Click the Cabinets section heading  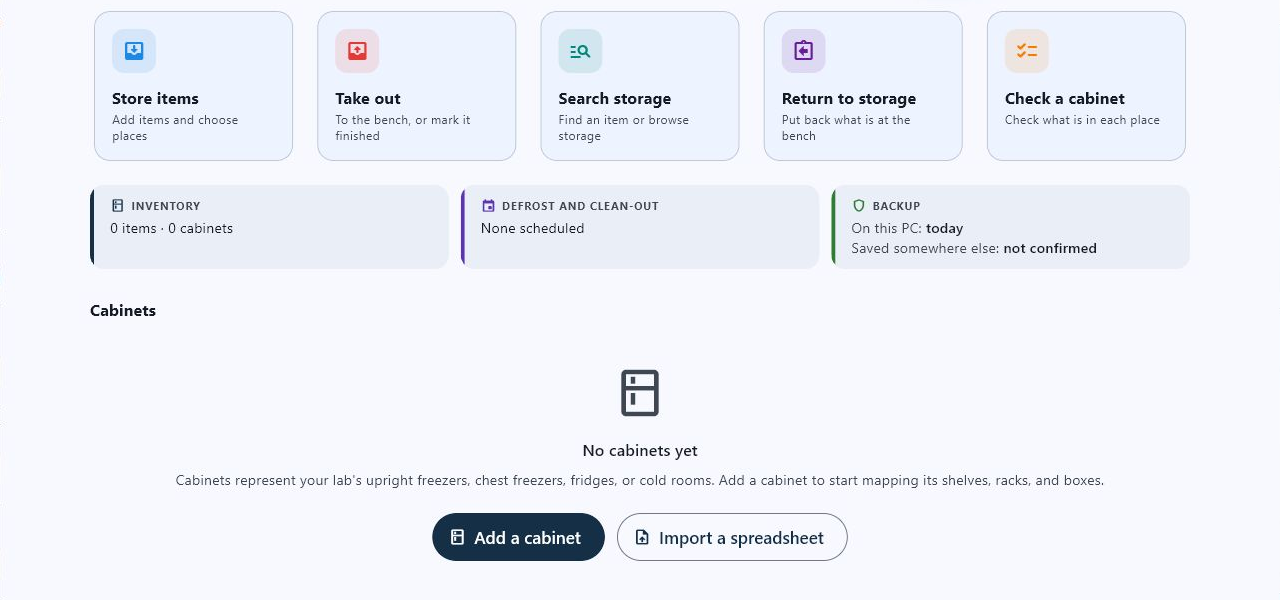pyautogui.click(x=123, y=310)
